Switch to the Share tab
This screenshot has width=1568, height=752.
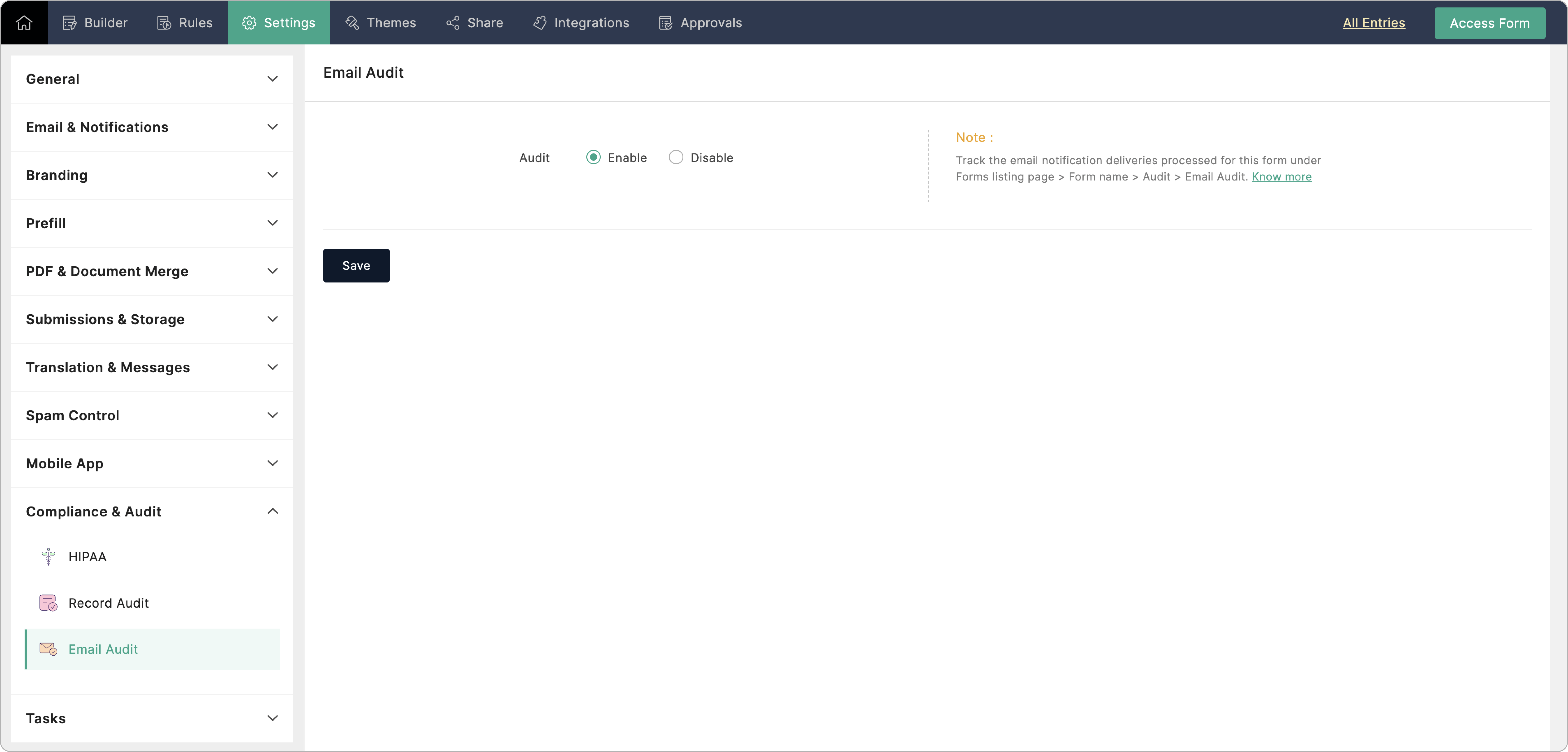point(474,23)
